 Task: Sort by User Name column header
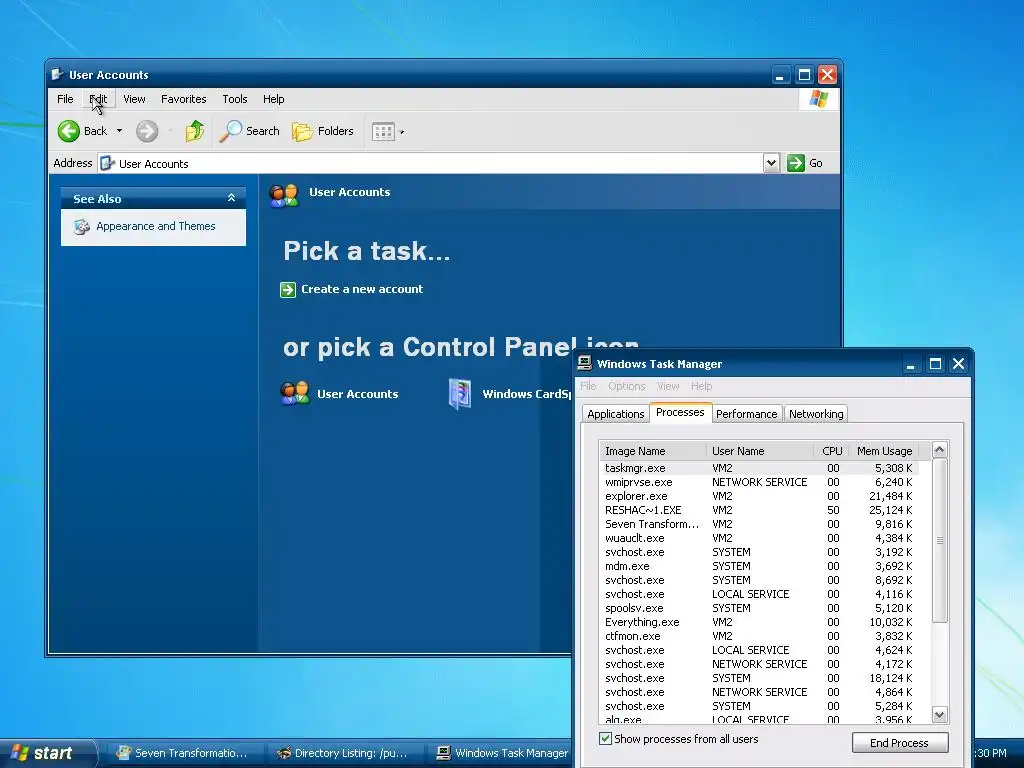point(760,451)
